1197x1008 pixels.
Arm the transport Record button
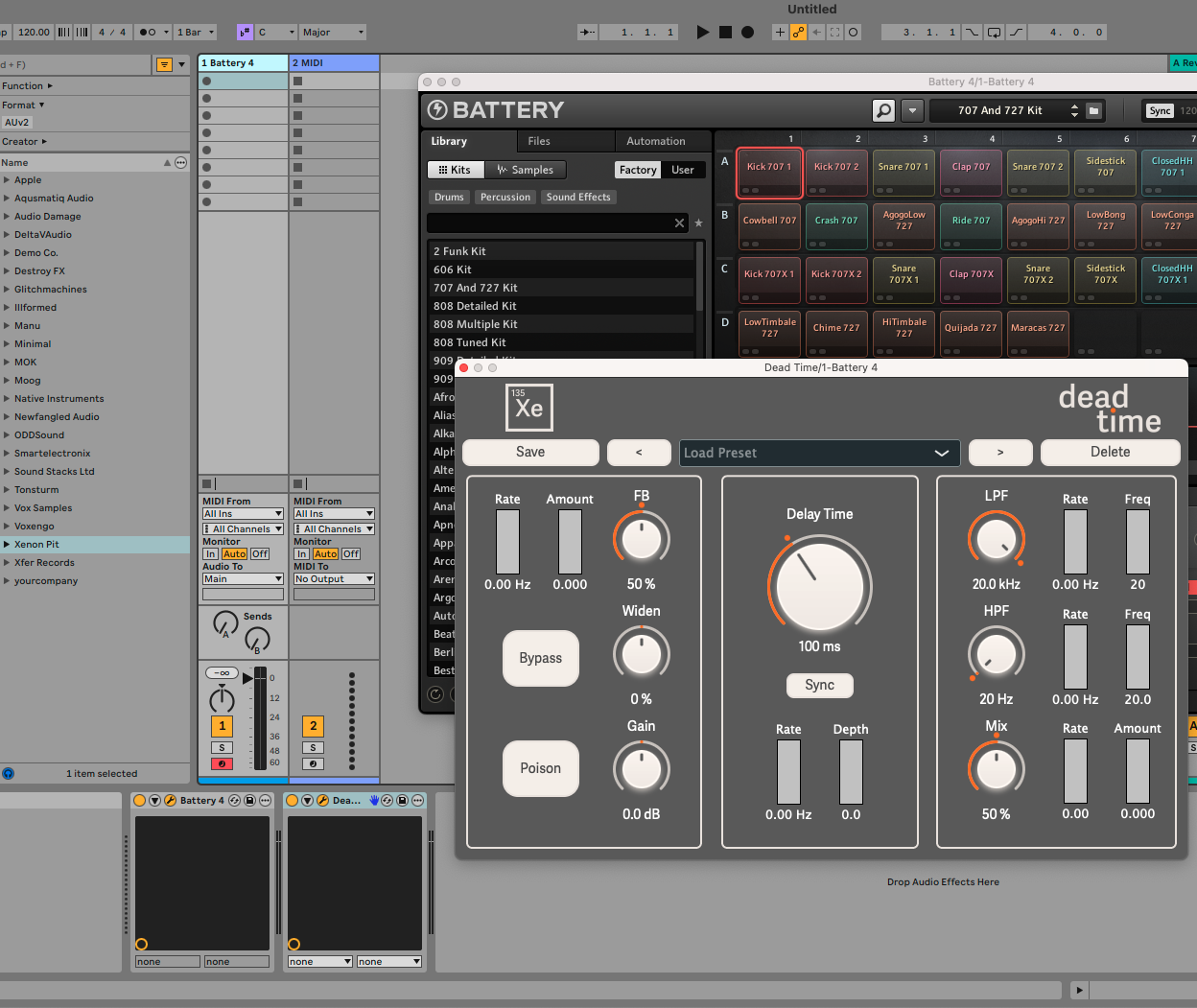[x=748, y=32]
